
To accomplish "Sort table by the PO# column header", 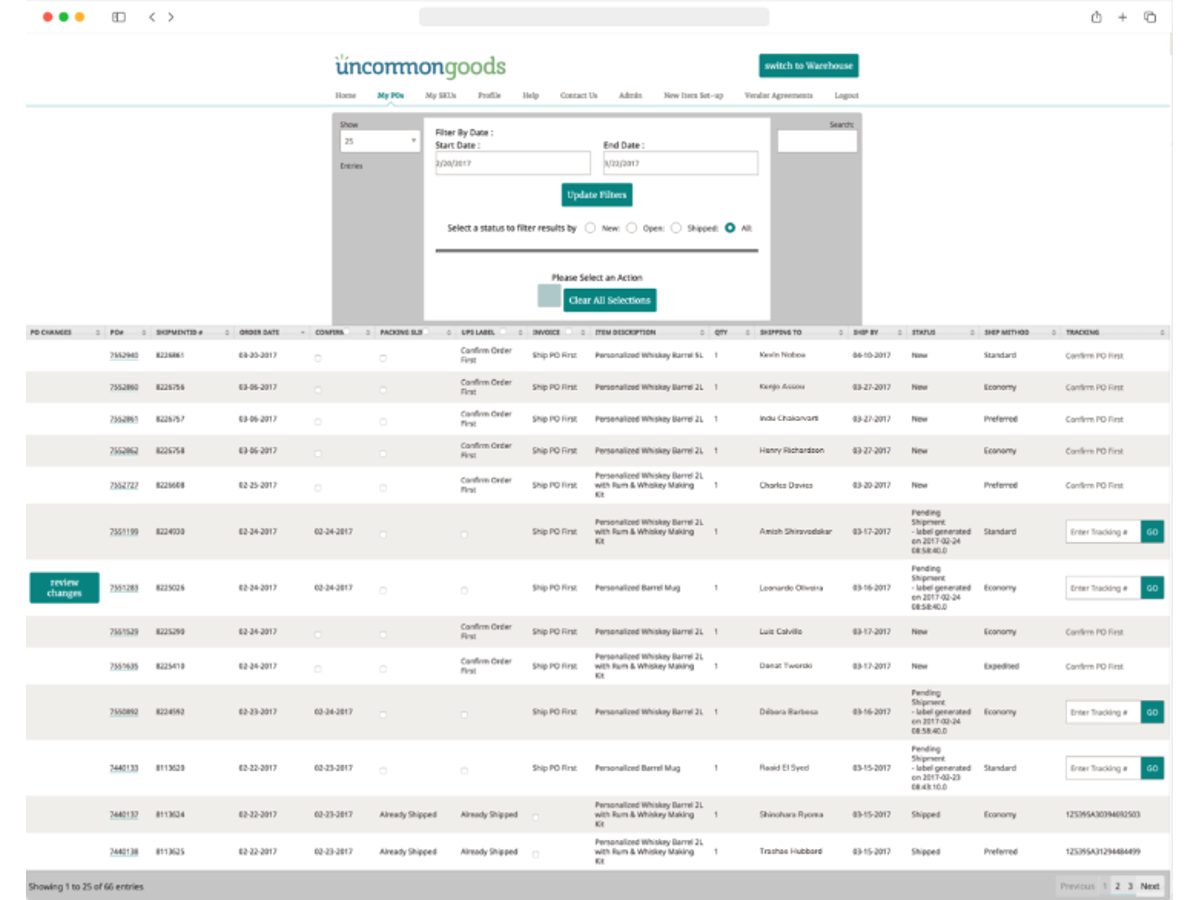I will tap(127, 332).
